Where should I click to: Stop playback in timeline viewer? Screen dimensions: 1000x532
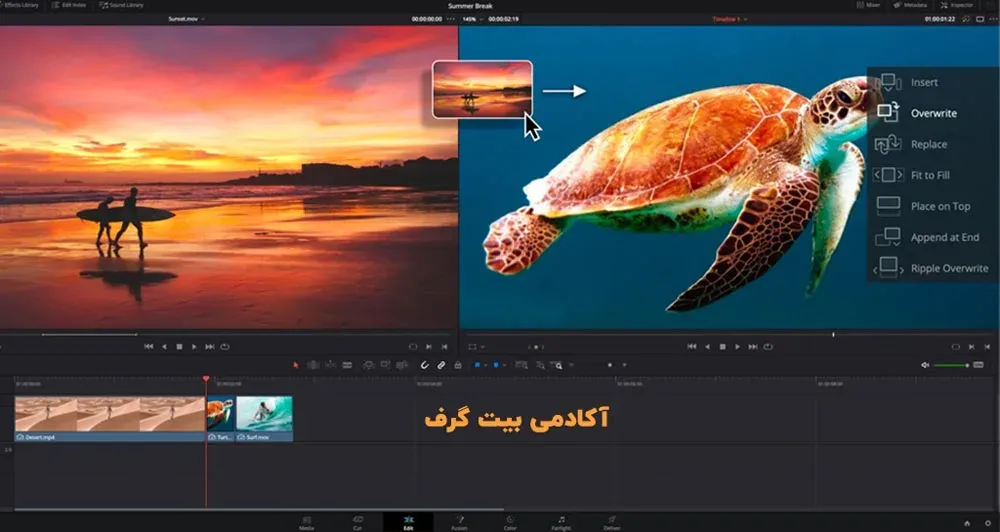click(723, 346)
